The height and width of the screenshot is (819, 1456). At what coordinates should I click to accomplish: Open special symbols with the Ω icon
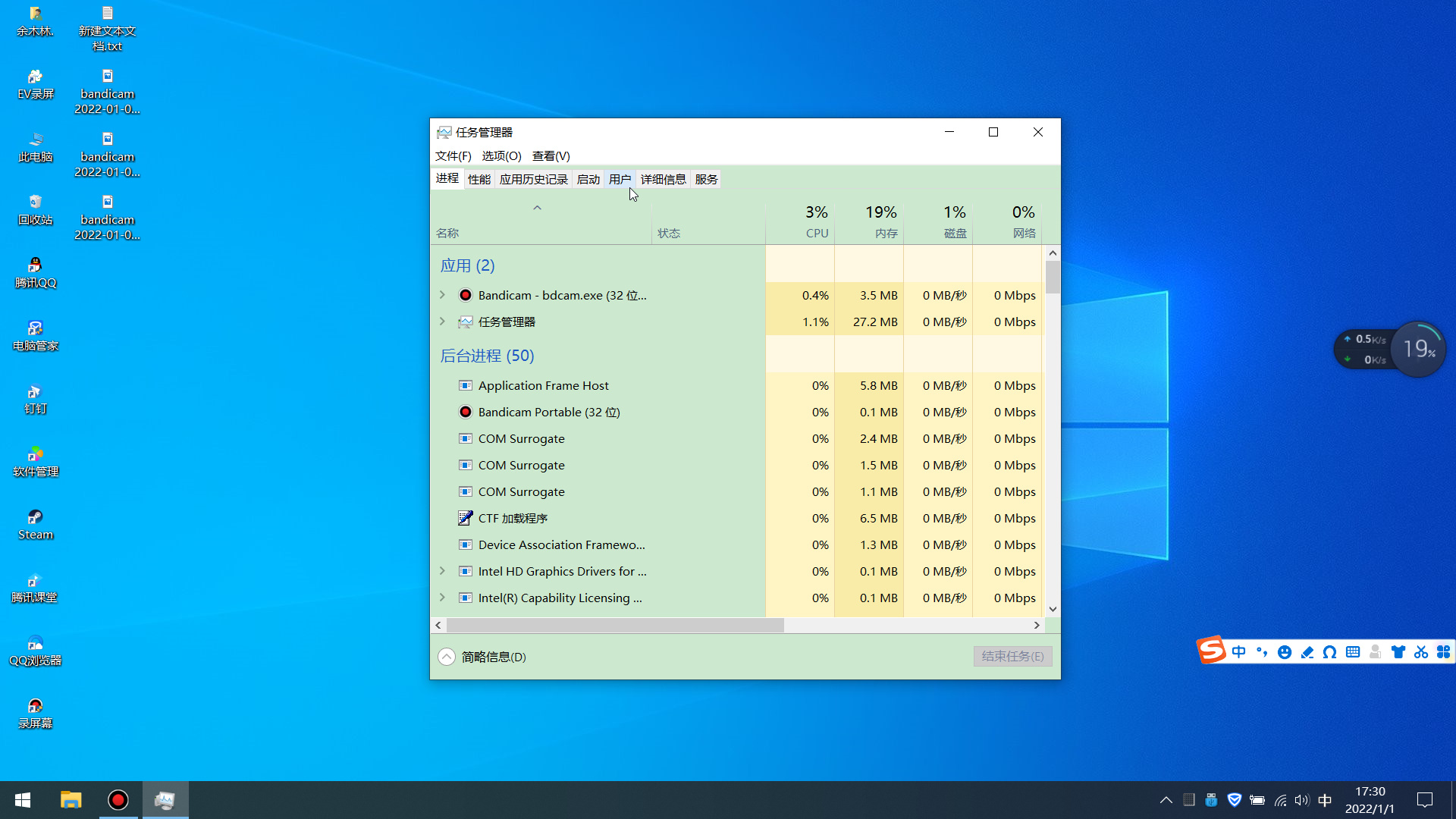pos(1329,651)
